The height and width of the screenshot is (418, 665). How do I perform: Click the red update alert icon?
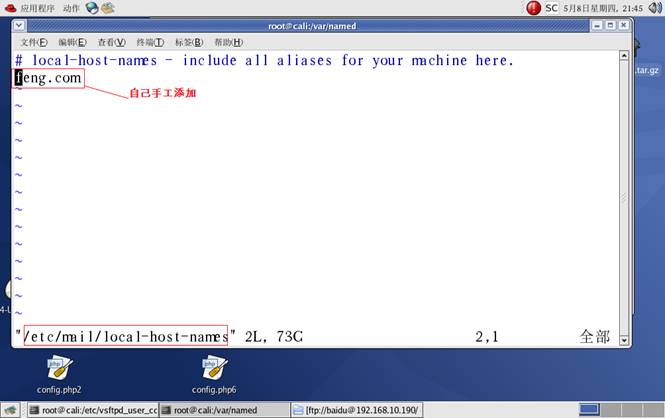pos(533,8)
